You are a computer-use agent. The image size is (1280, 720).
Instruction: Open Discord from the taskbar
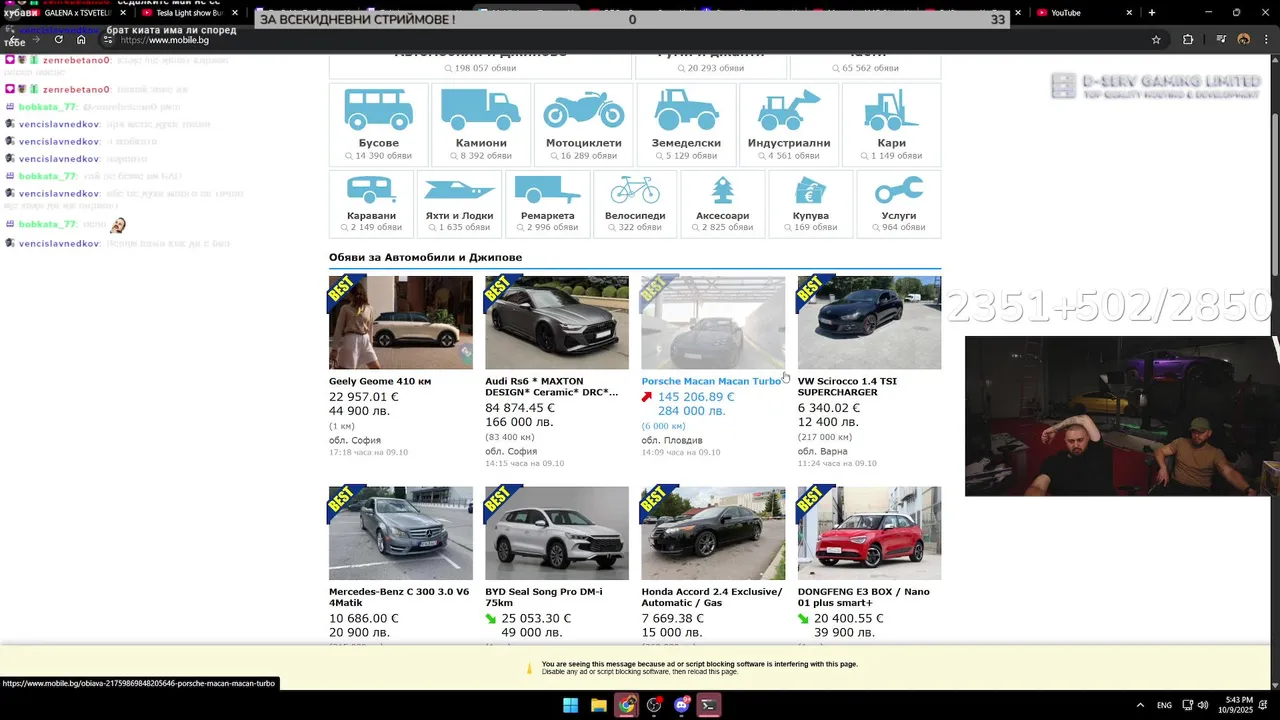(x=682, y=705)
